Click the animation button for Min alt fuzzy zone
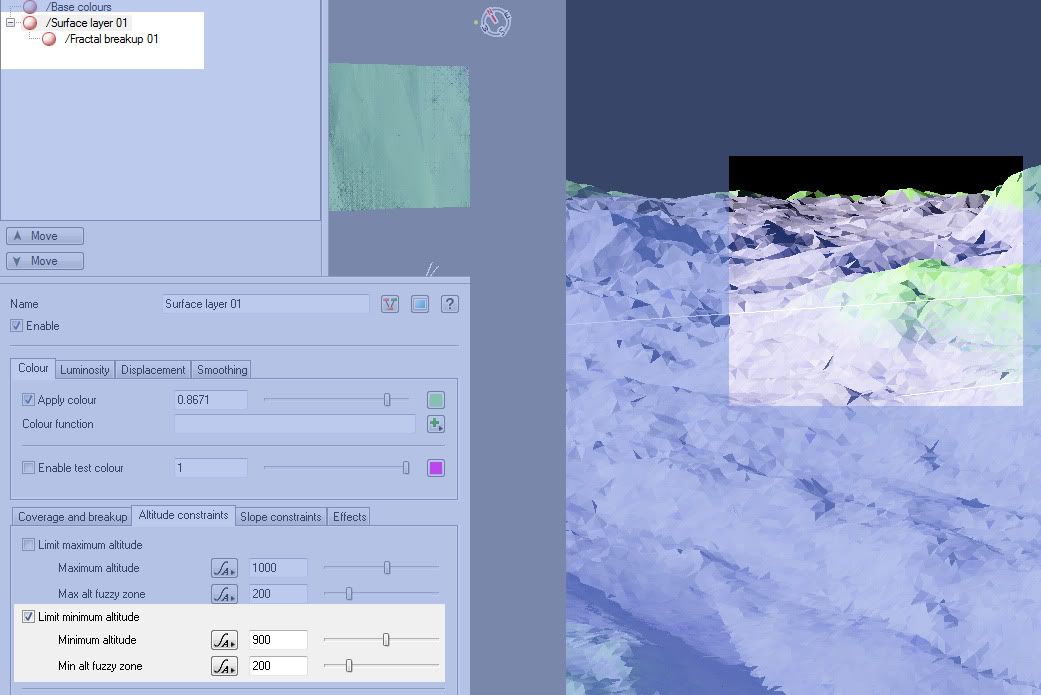1041x695 pixels. point(224,666)
